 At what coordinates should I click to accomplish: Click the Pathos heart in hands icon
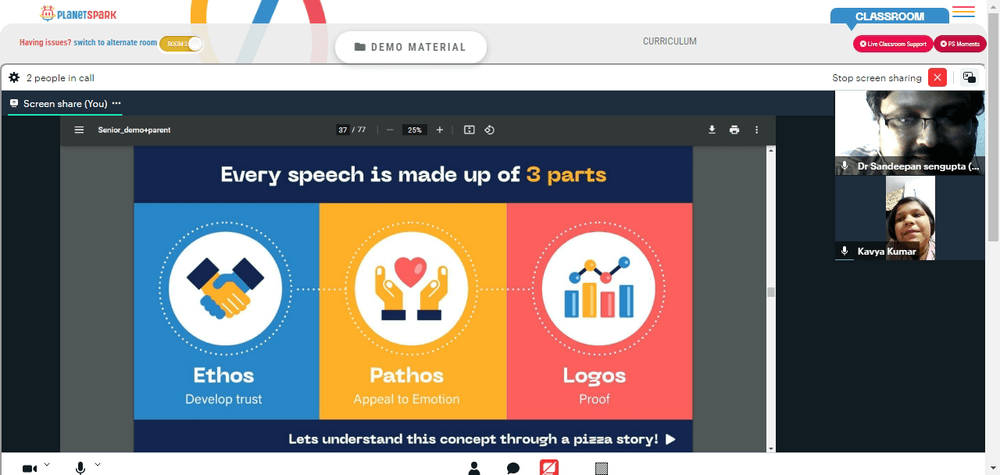click(411, 288)
